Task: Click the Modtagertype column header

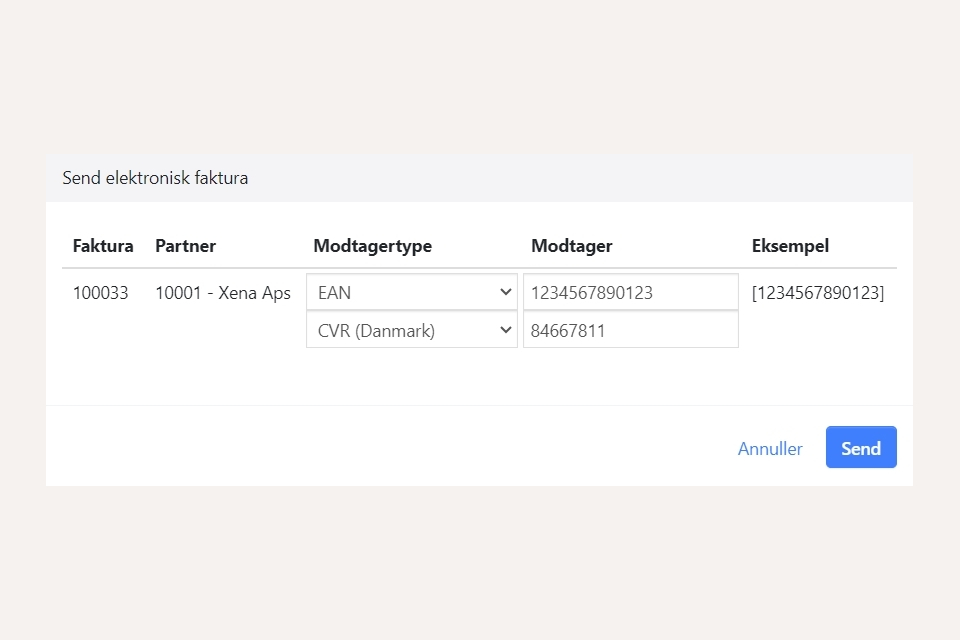Action: click(372, 246)
